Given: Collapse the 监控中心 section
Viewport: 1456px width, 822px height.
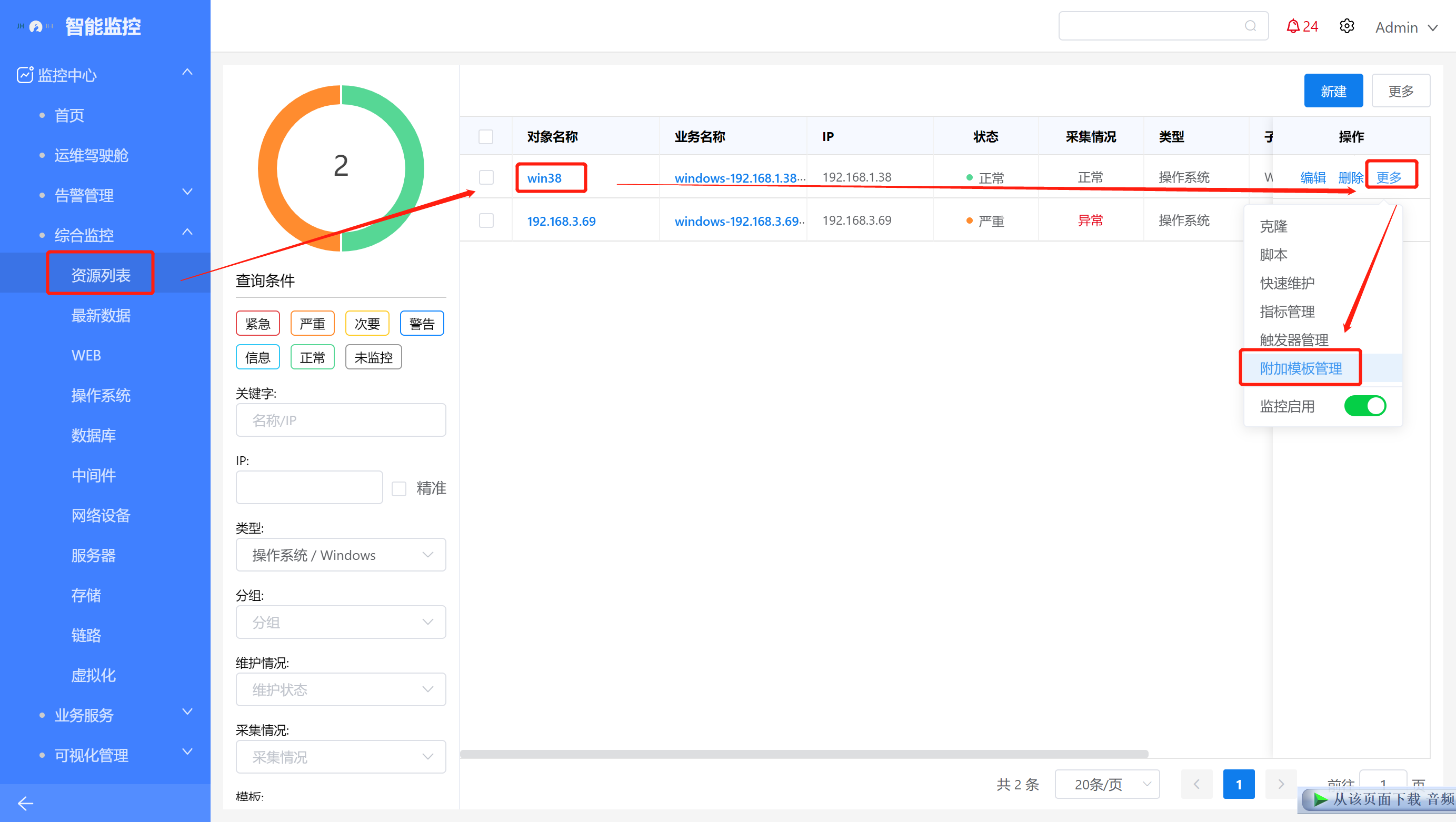Looking at the screenshot, I should tap(187, 72).
